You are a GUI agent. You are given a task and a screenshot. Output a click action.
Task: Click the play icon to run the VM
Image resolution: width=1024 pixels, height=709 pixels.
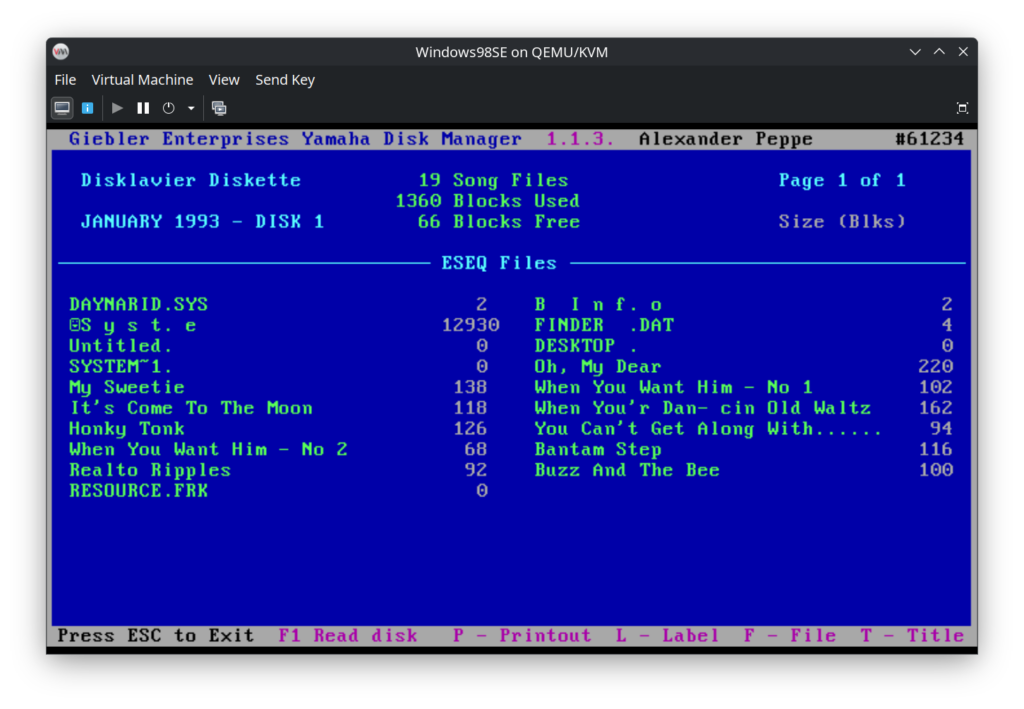[x=117, y=107]
